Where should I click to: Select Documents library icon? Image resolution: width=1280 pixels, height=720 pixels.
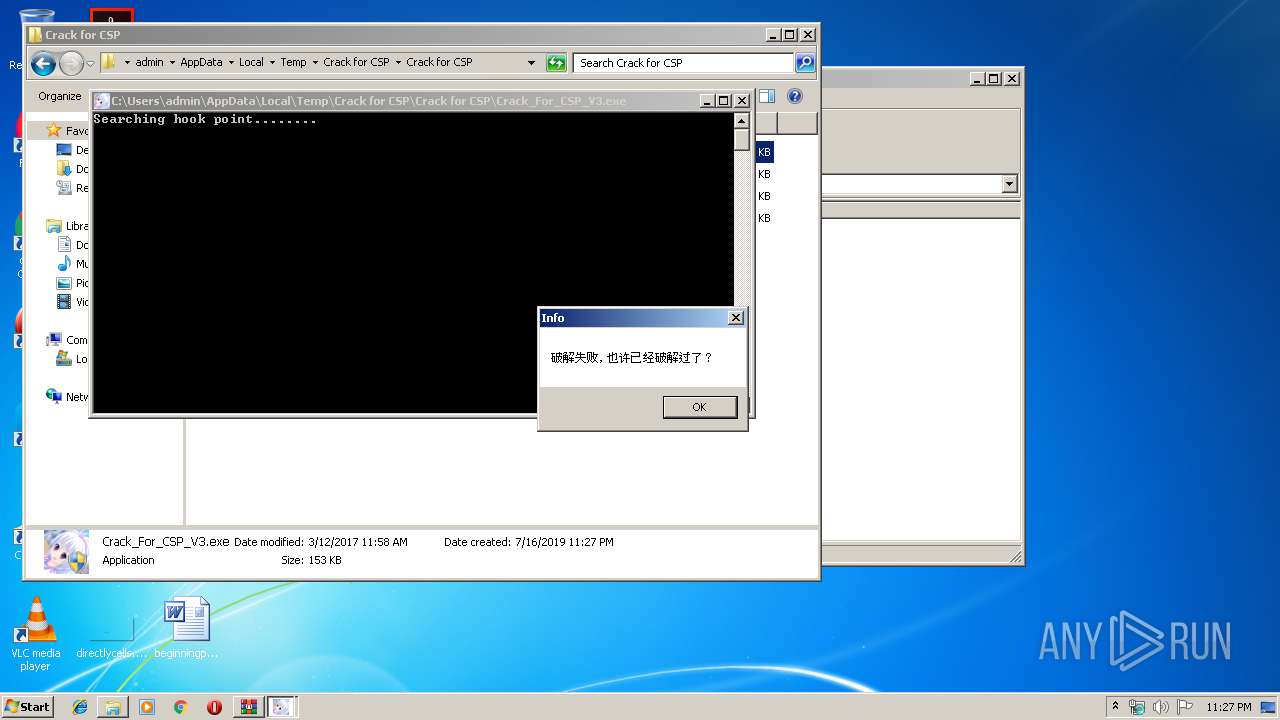click(x=64, y=245)
